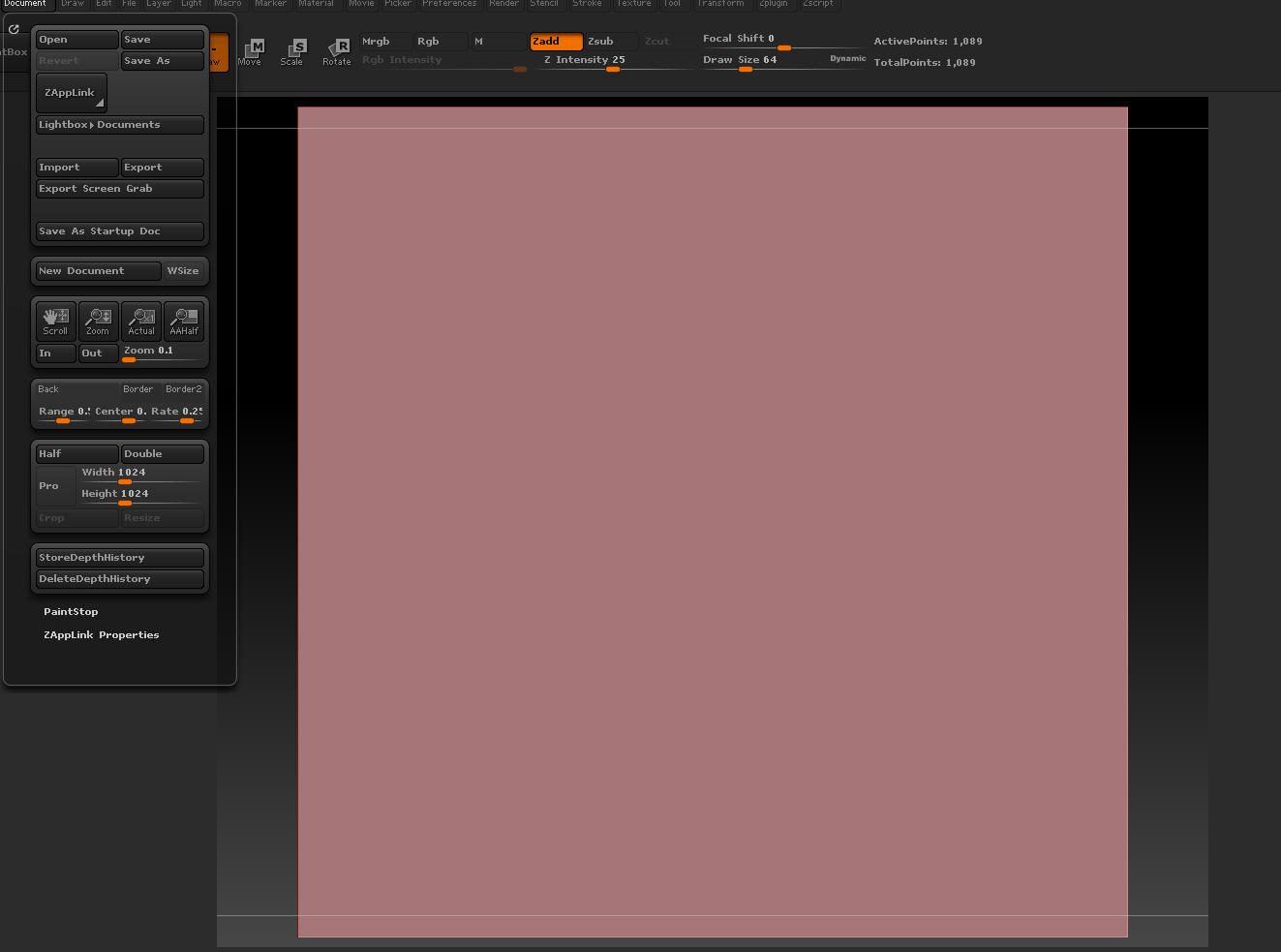Click the Actual size icon

[141, 322]
